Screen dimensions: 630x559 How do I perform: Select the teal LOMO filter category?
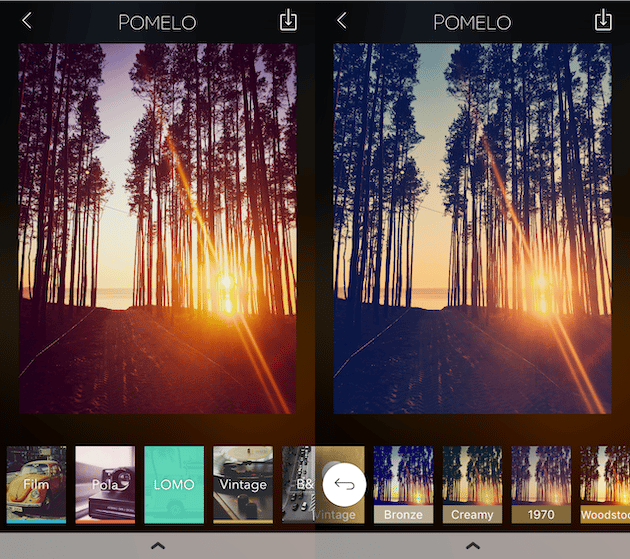174,485
